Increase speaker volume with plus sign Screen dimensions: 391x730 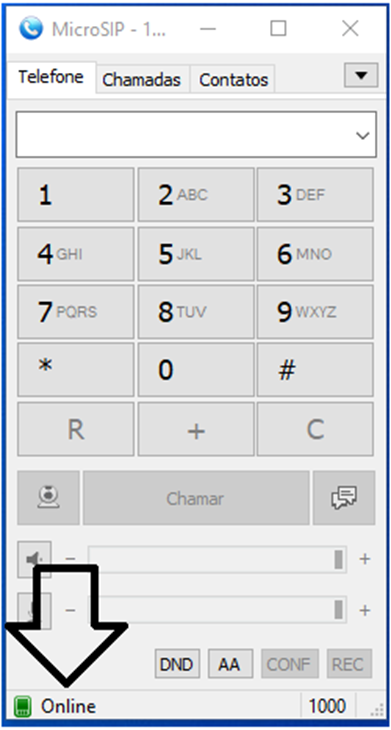point(365,559)
